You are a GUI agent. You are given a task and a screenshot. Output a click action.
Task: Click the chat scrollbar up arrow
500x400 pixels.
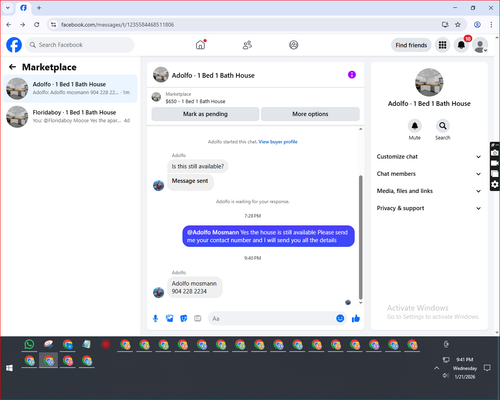(361, 129)
